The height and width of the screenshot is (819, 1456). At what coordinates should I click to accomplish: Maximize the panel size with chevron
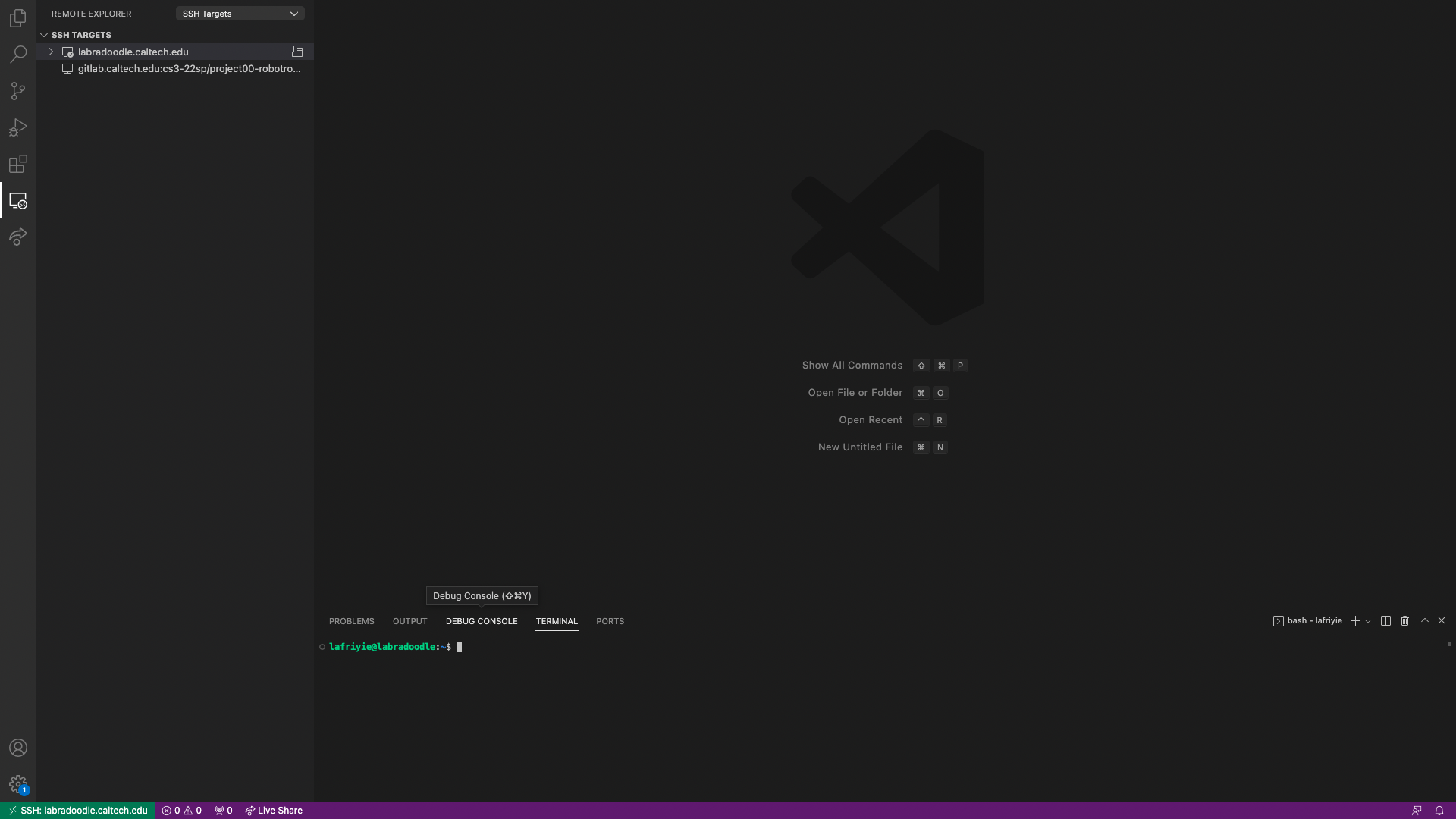click(x=1424, y=620)
